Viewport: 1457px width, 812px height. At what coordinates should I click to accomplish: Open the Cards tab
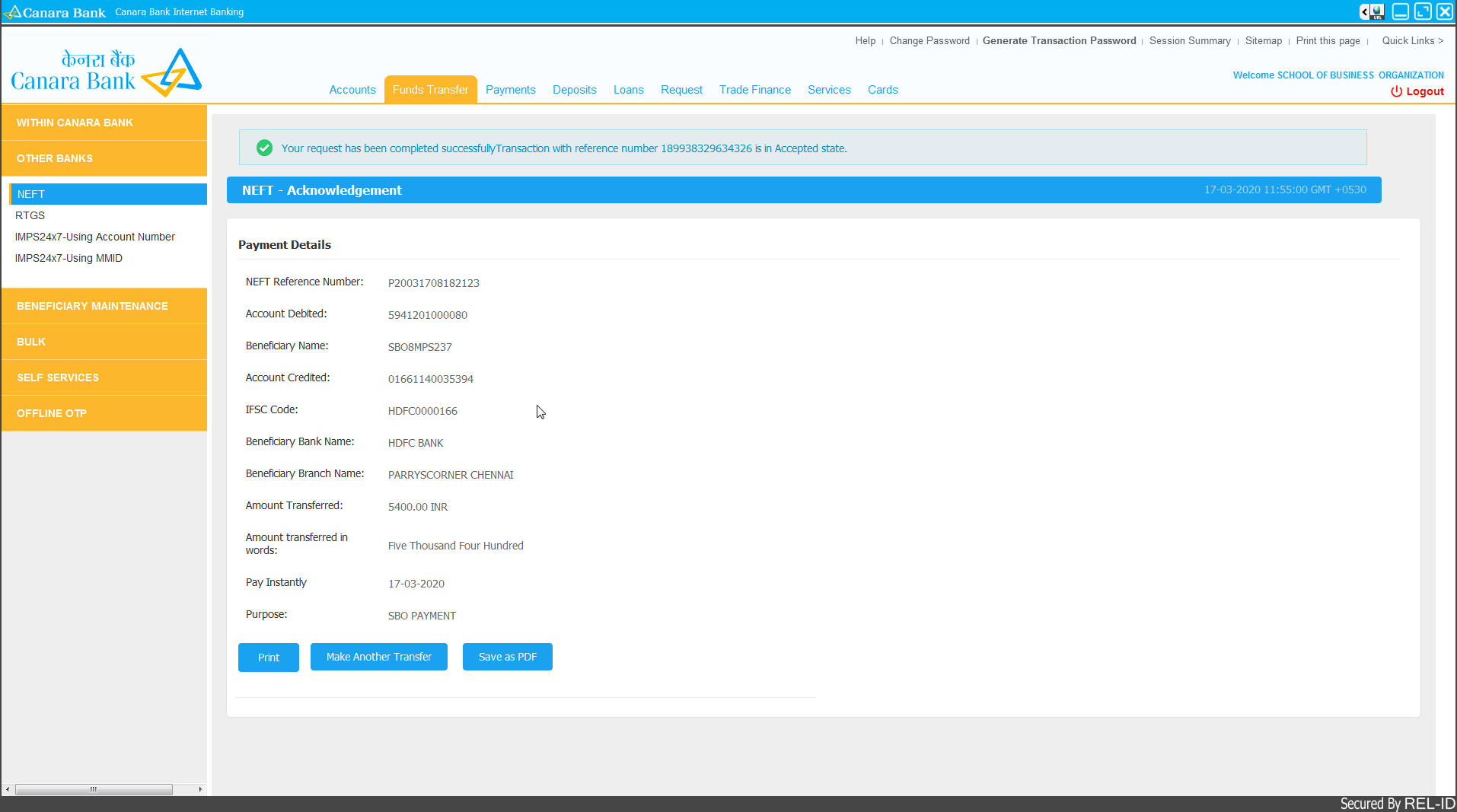pos(883,90)
